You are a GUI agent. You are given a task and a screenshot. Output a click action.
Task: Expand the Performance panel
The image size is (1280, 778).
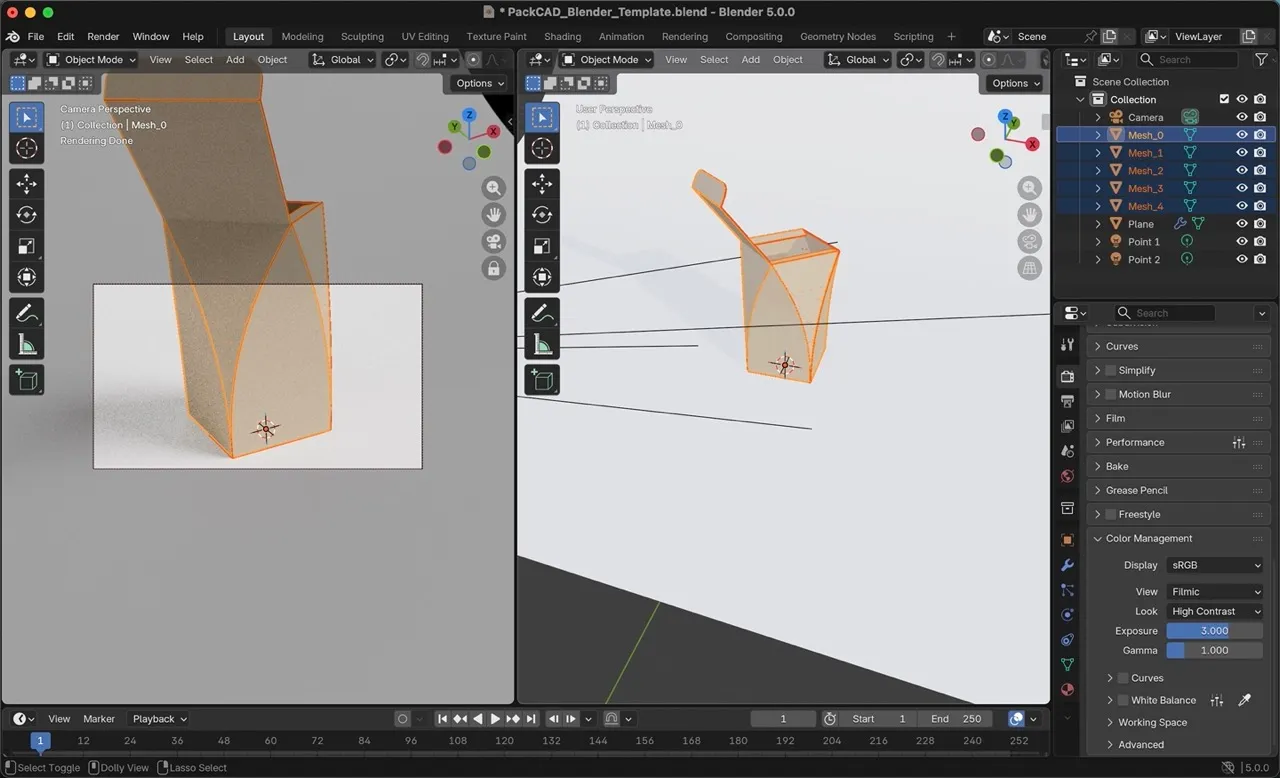click(x=1134, y=442)
